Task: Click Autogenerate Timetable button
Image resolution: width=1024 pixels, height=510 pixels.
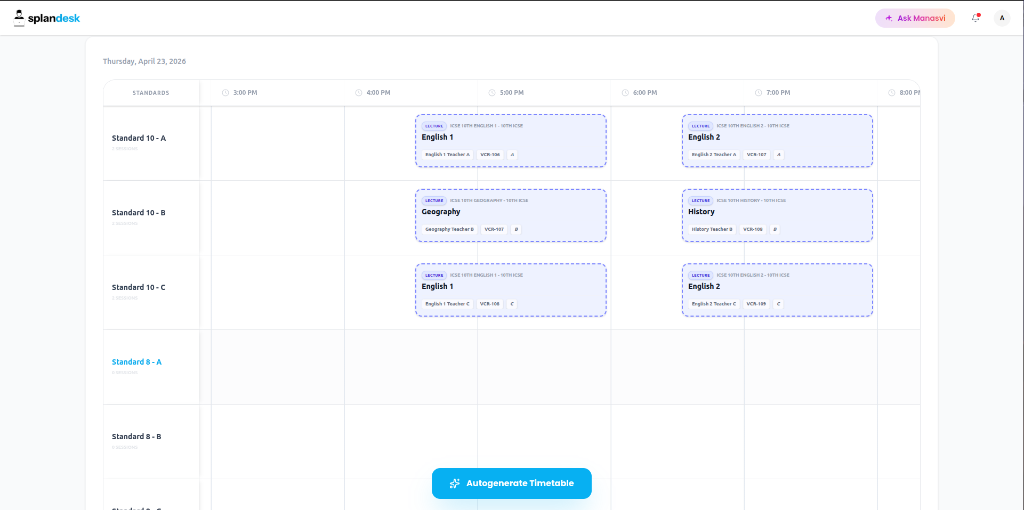Action: [x=511, y=483]
